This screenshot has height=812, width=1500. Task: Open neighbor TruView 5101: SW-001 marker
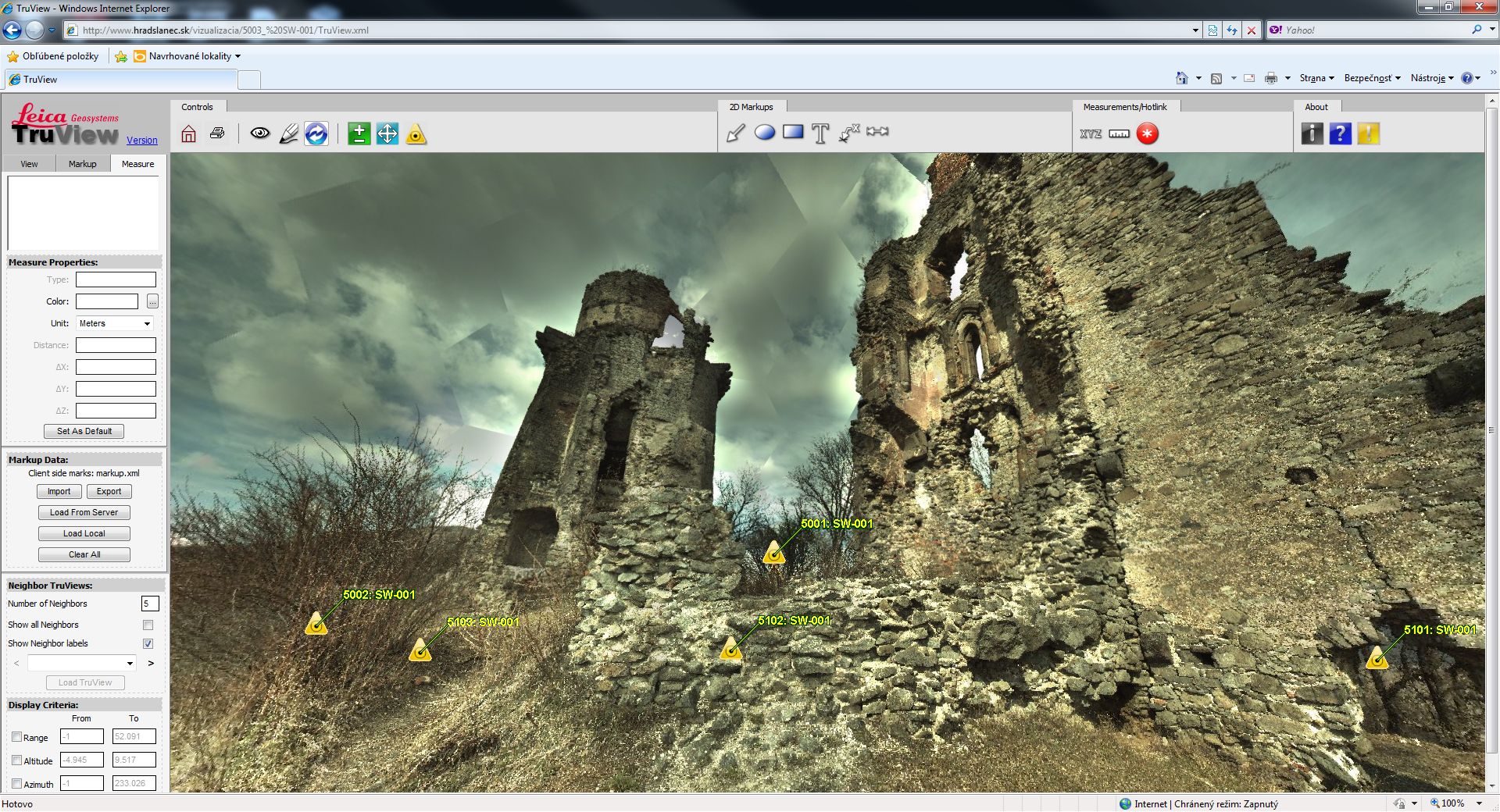(x=1377, y=657)
